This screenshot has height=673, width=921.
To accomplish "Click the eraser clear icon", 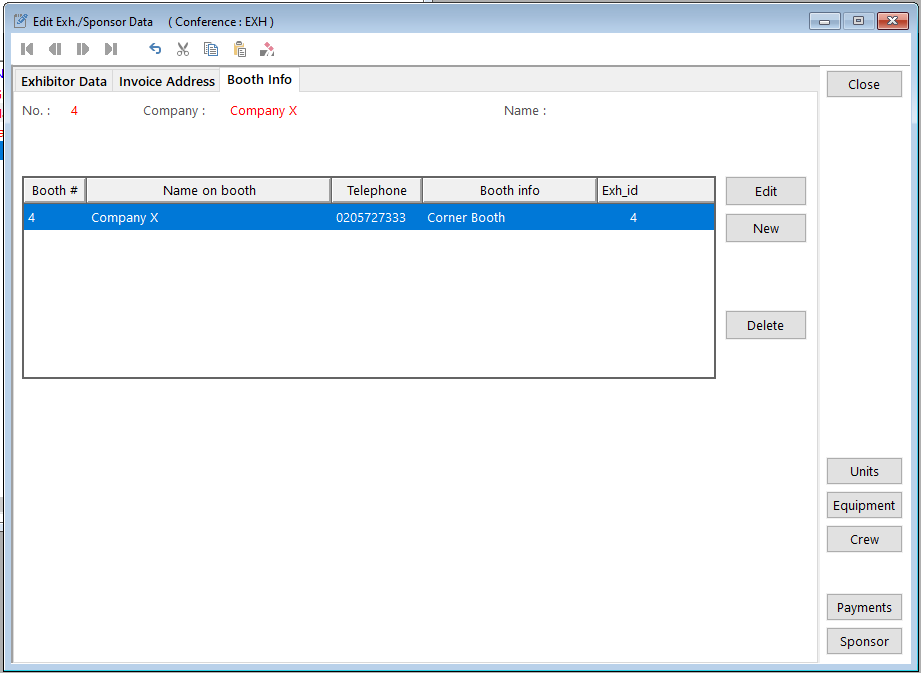I will [267, 49].
